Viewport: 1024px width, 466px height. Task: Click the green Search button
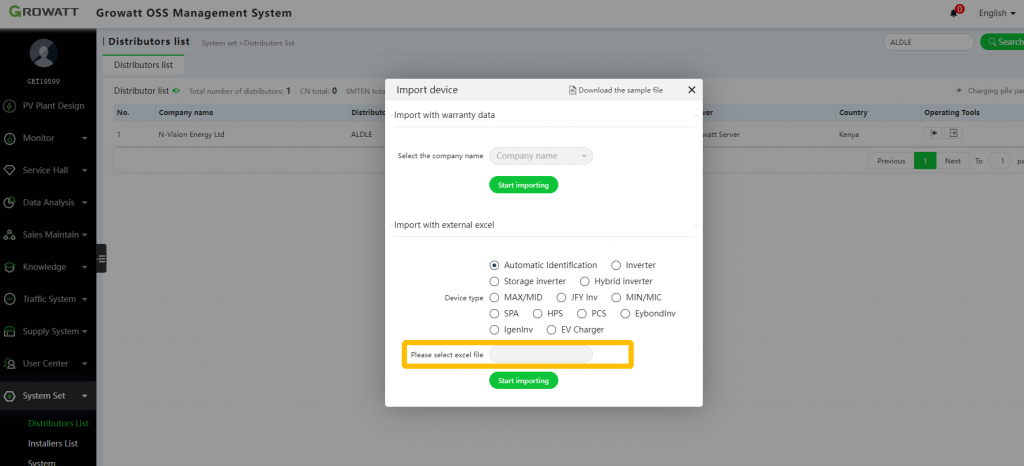pos(1002,42)
